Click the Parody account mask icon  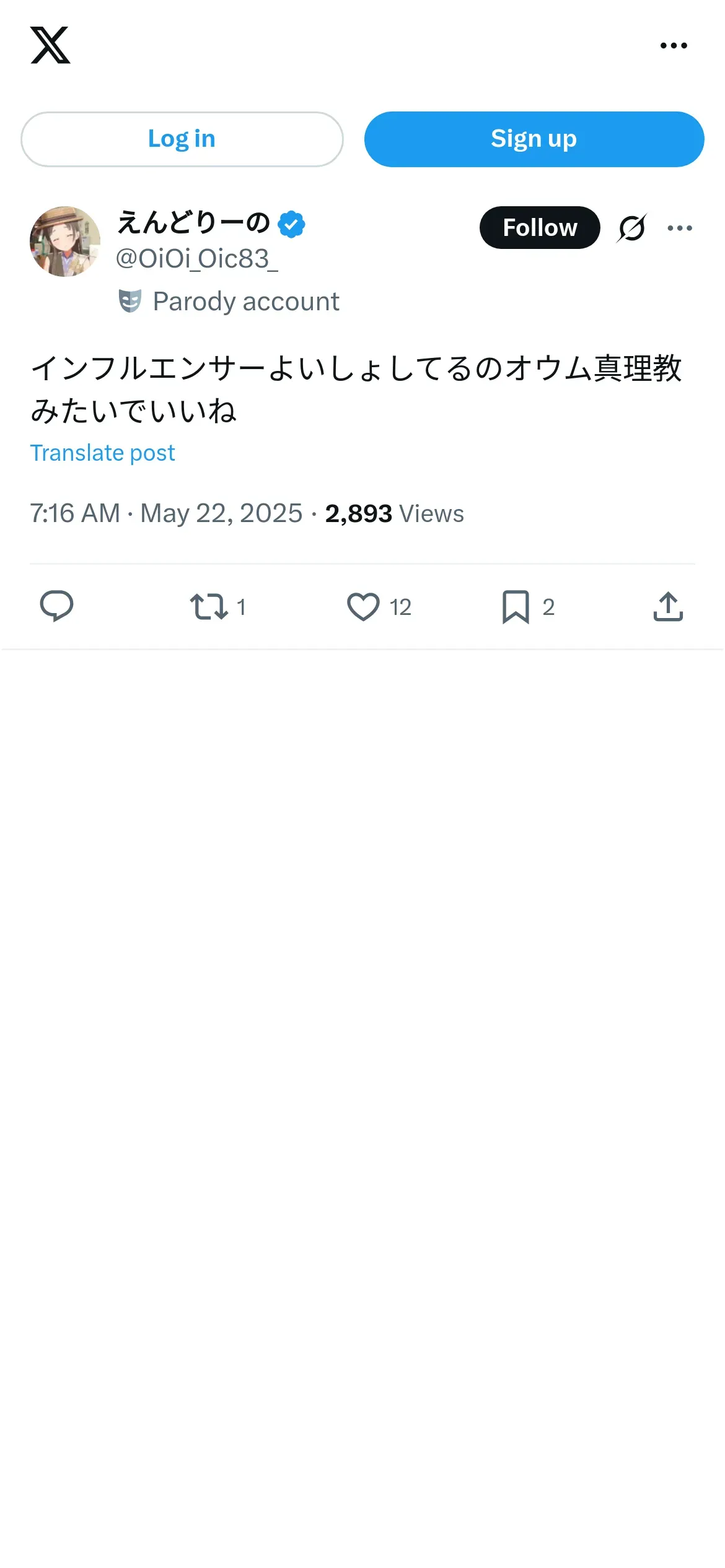point(130,302)
